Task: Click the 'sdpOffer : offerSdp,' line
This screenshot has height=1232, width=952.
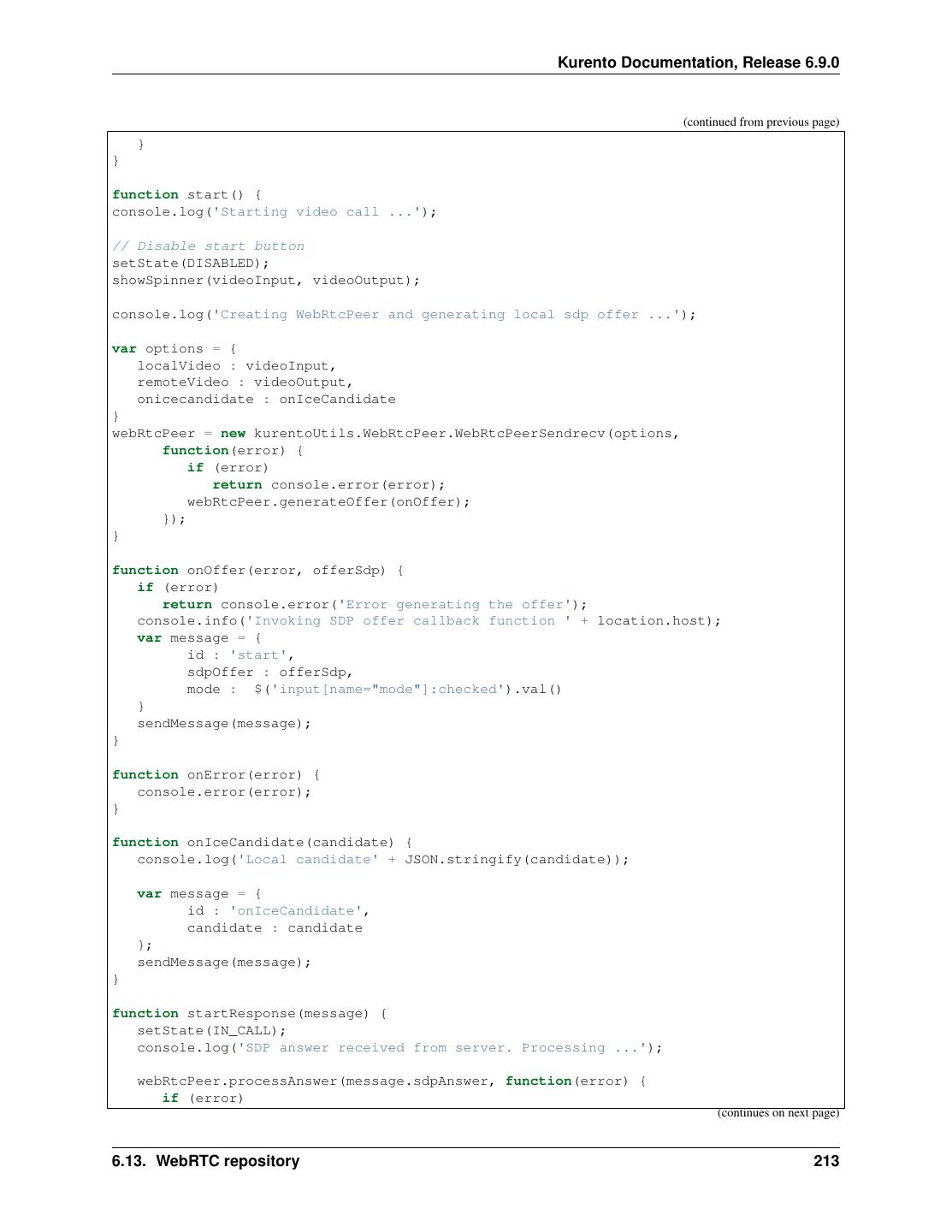Action: click(x=270, y=672)
